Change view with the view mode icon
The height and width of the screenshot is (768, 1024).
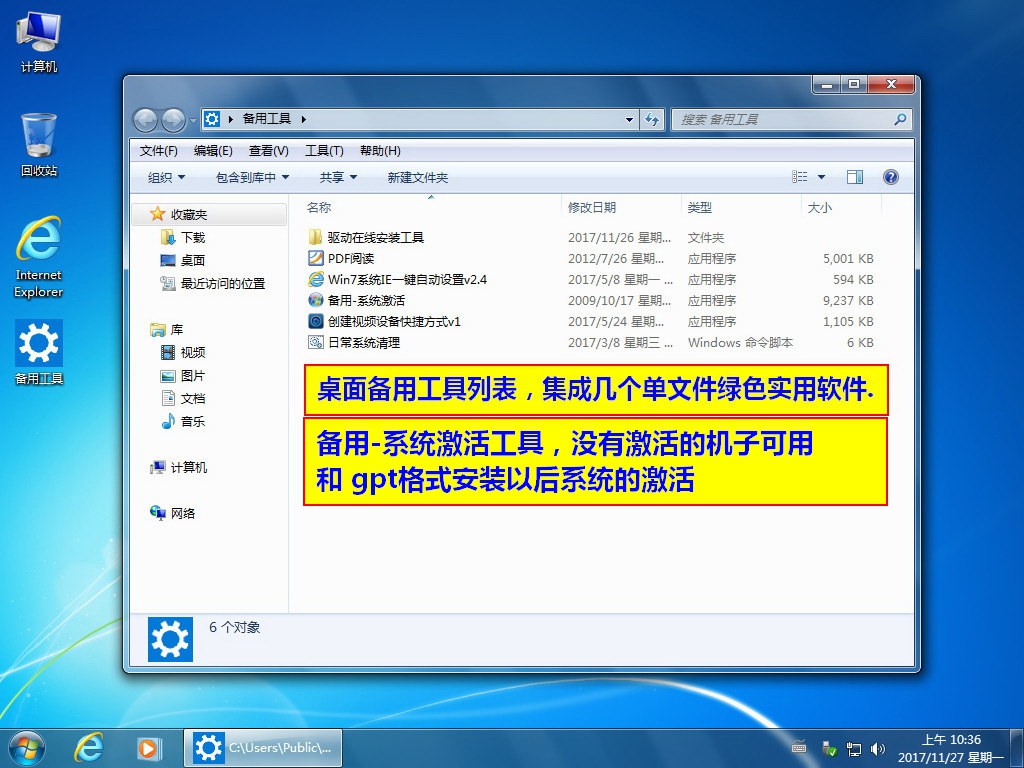(x=799, y=177)
